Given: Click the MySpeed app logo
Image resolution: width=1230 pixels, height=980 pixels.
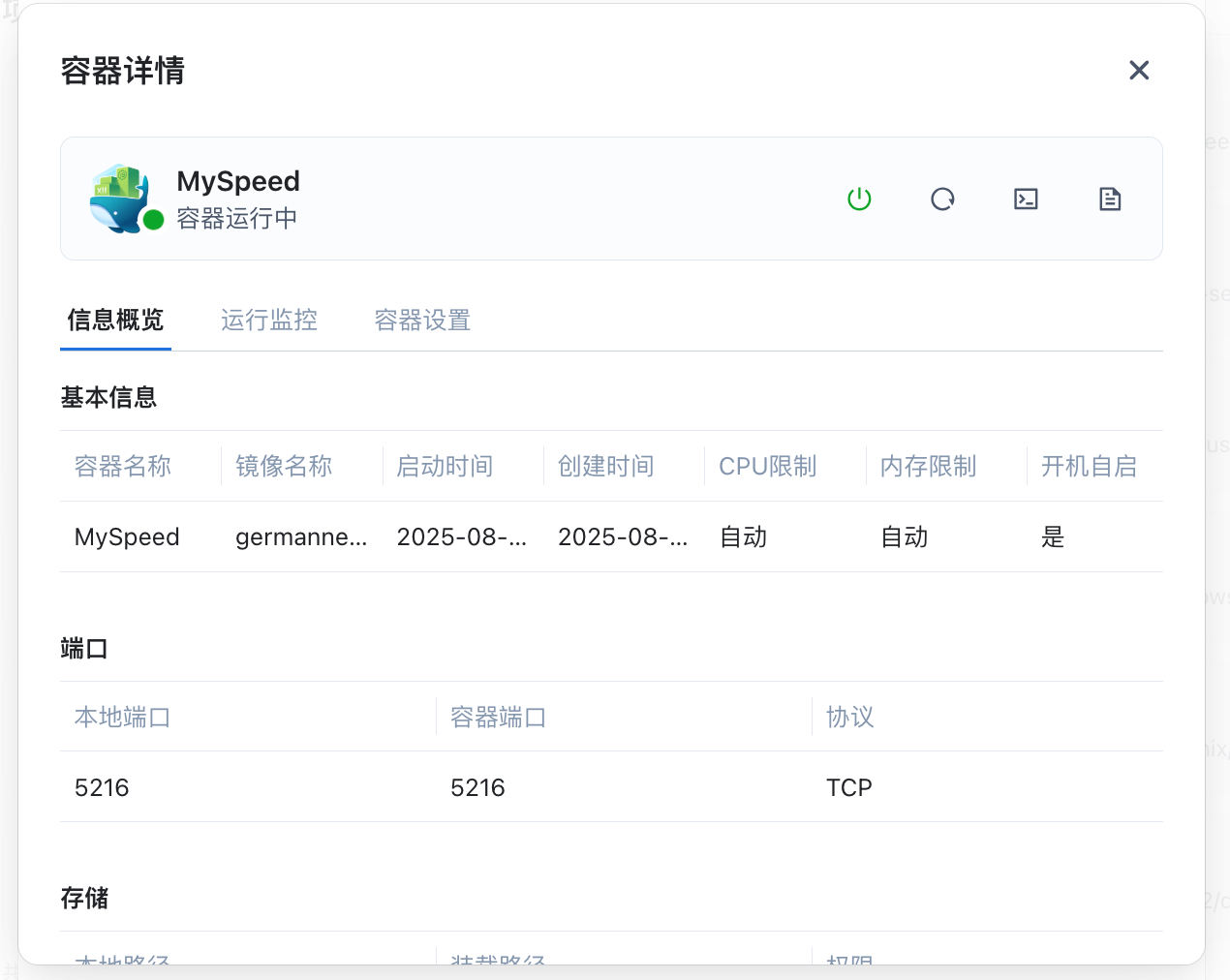Looking at the screenshot, I should 121,197.
